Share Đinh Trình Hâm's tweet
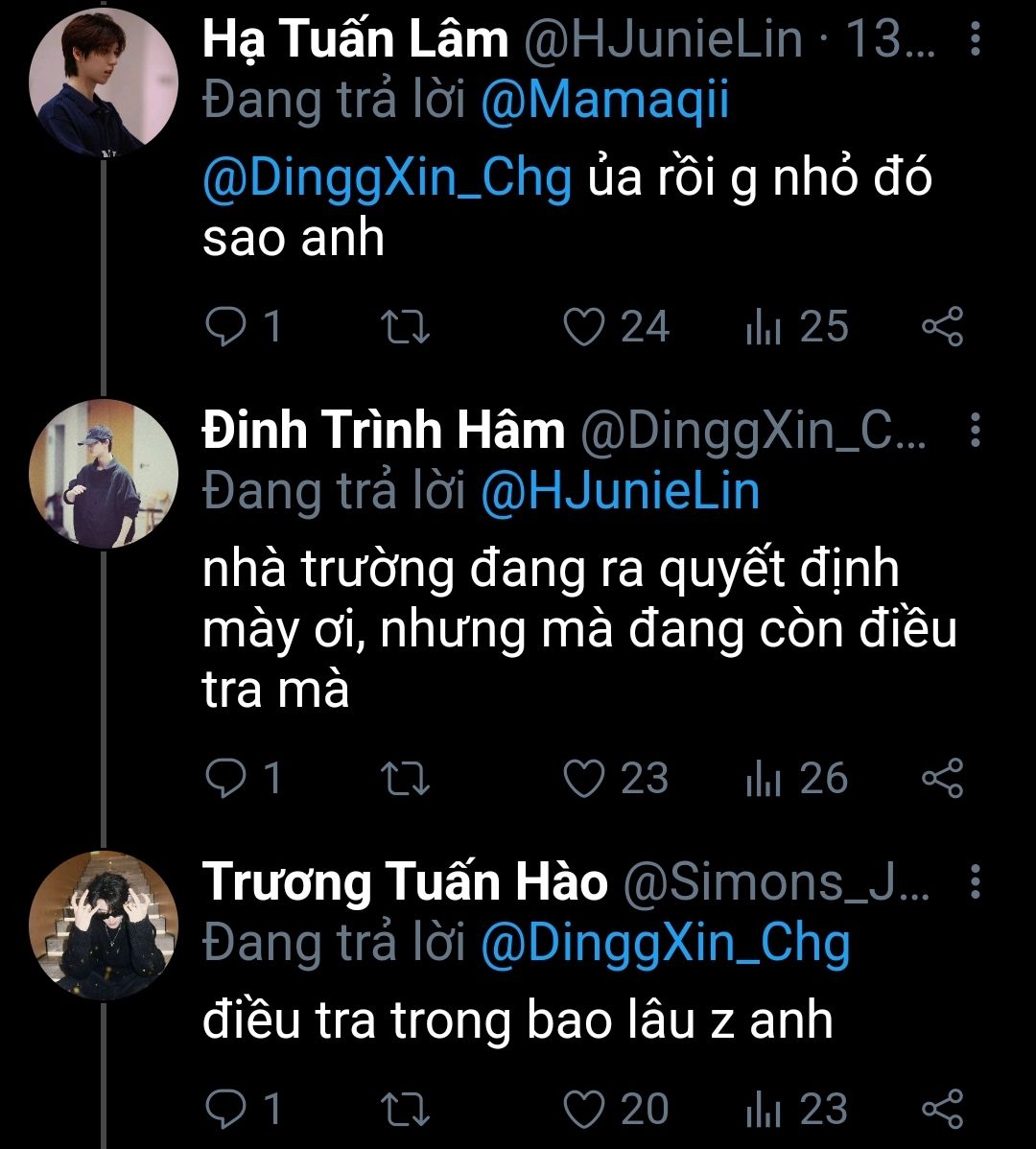The height and width of the screenshot is (1149, 1036). [942, 778]
